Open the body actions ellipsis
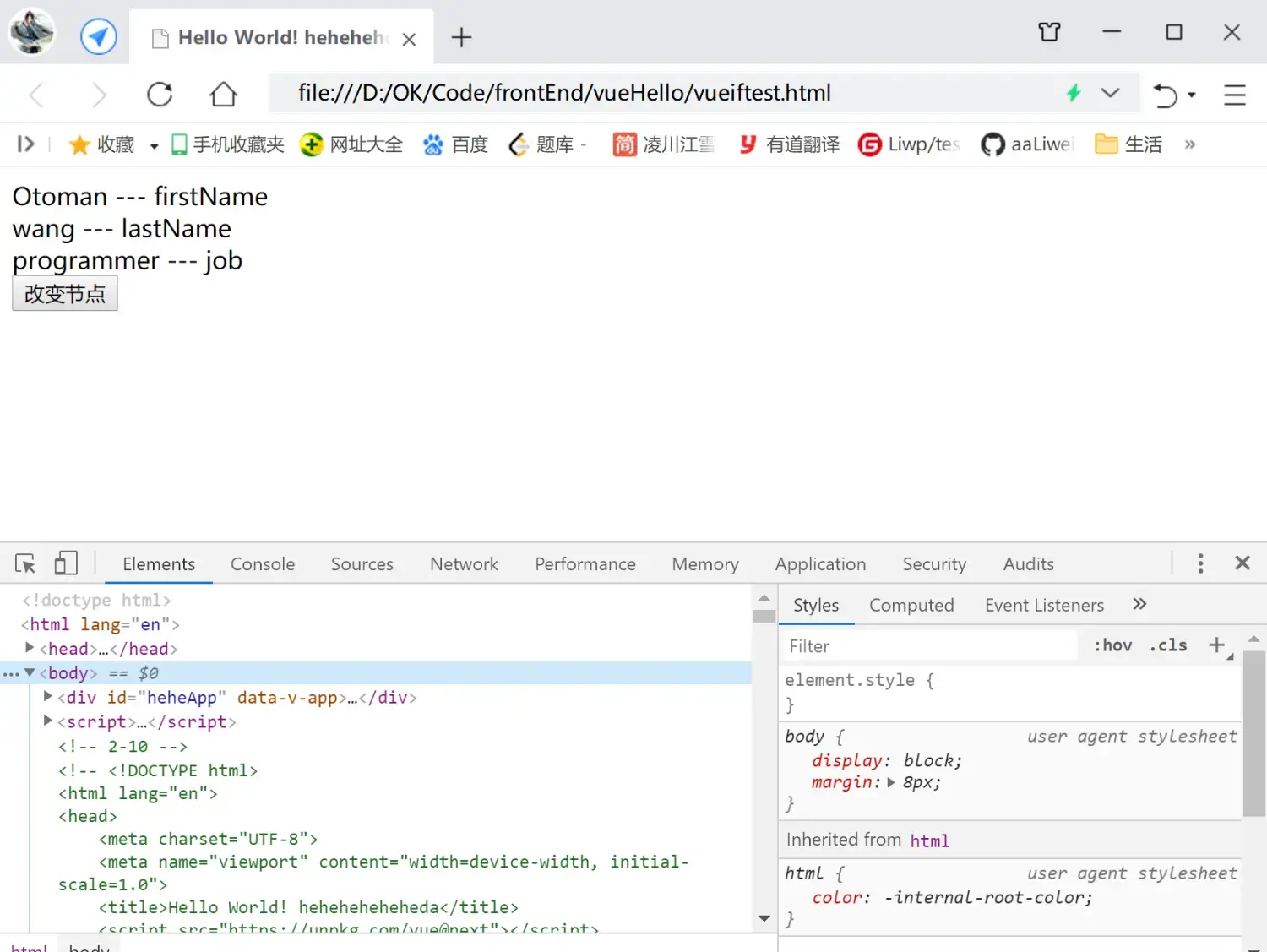 pyautogui.click(x=10, y=673)
